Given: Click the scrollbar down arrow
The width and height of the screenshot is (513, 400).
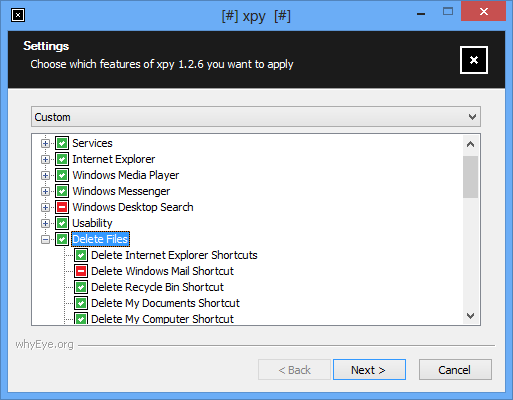Looking at the screenshot, I should click(470, 315).
